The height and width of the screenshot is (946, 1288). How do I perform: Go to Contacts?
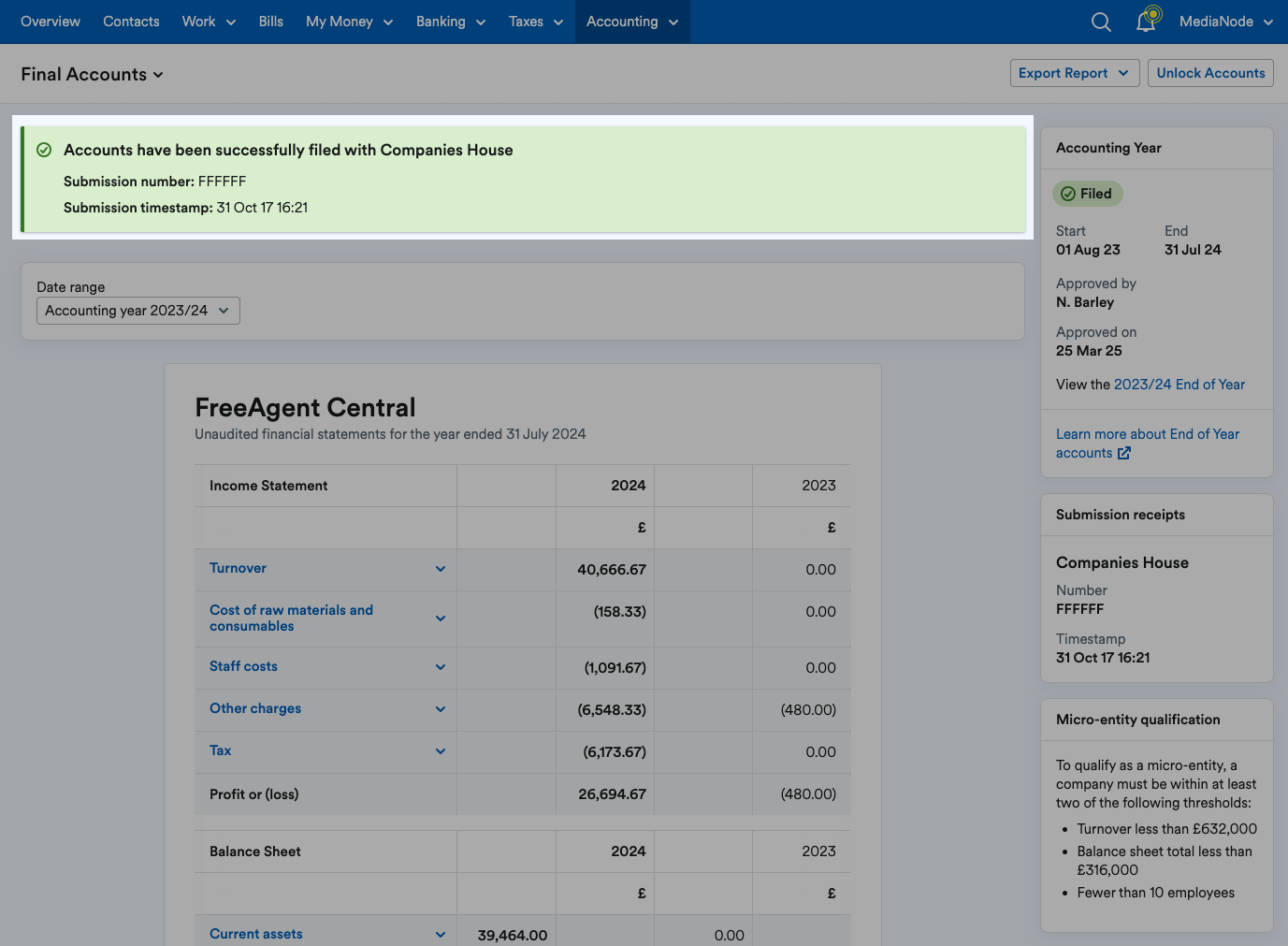131,22
